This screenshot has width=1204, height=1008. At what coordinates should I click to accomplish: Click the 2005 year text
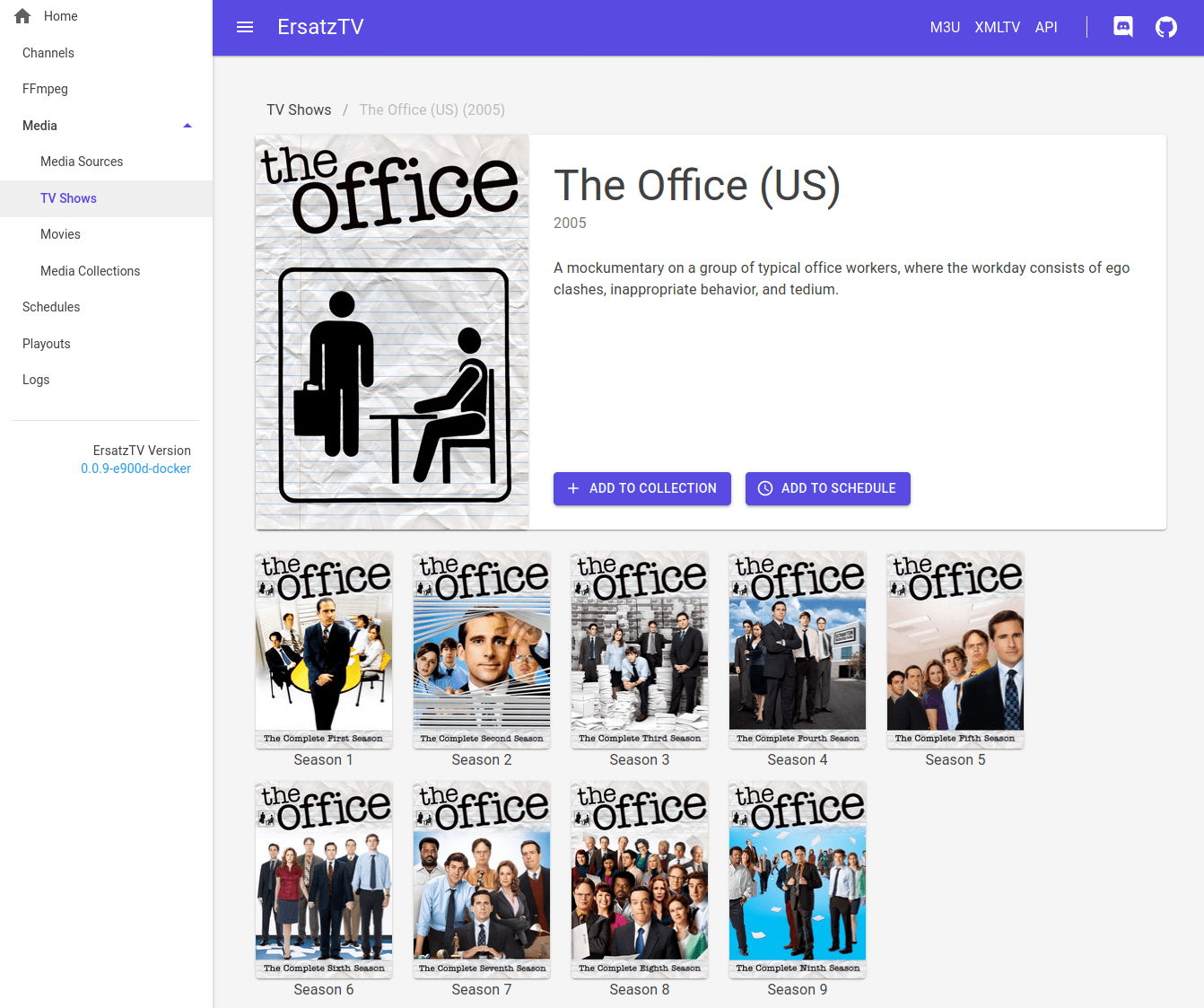570,223
